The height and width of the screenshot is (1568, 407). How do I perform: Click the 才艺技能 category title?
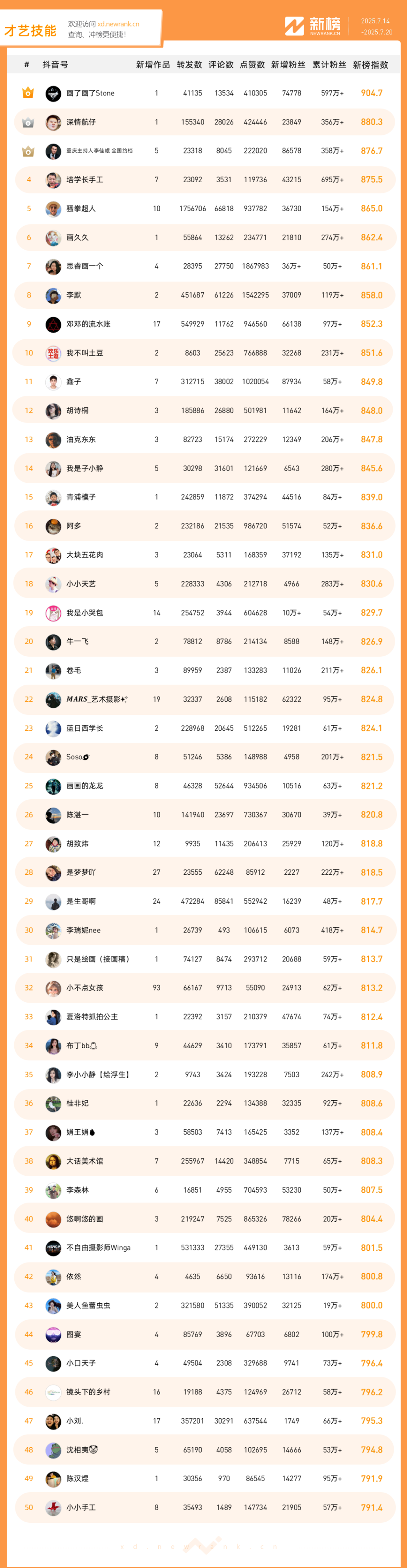click(x=31, y=31)
